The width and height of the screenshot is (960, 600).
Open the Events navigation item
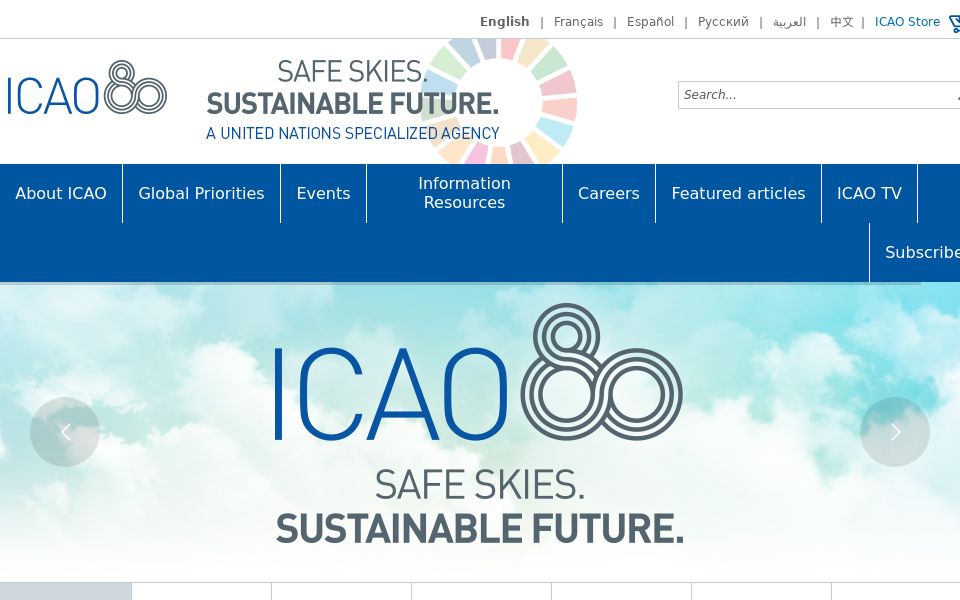point(323,193)
